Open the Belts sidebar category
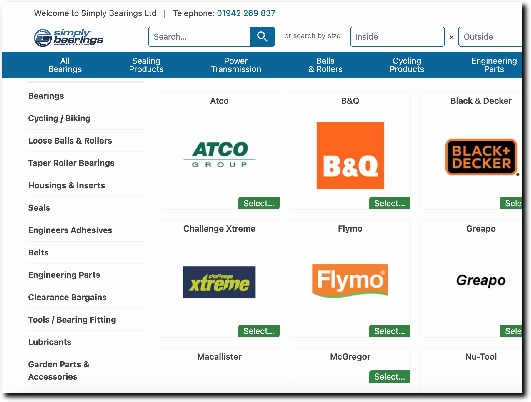 click(38, 253)
